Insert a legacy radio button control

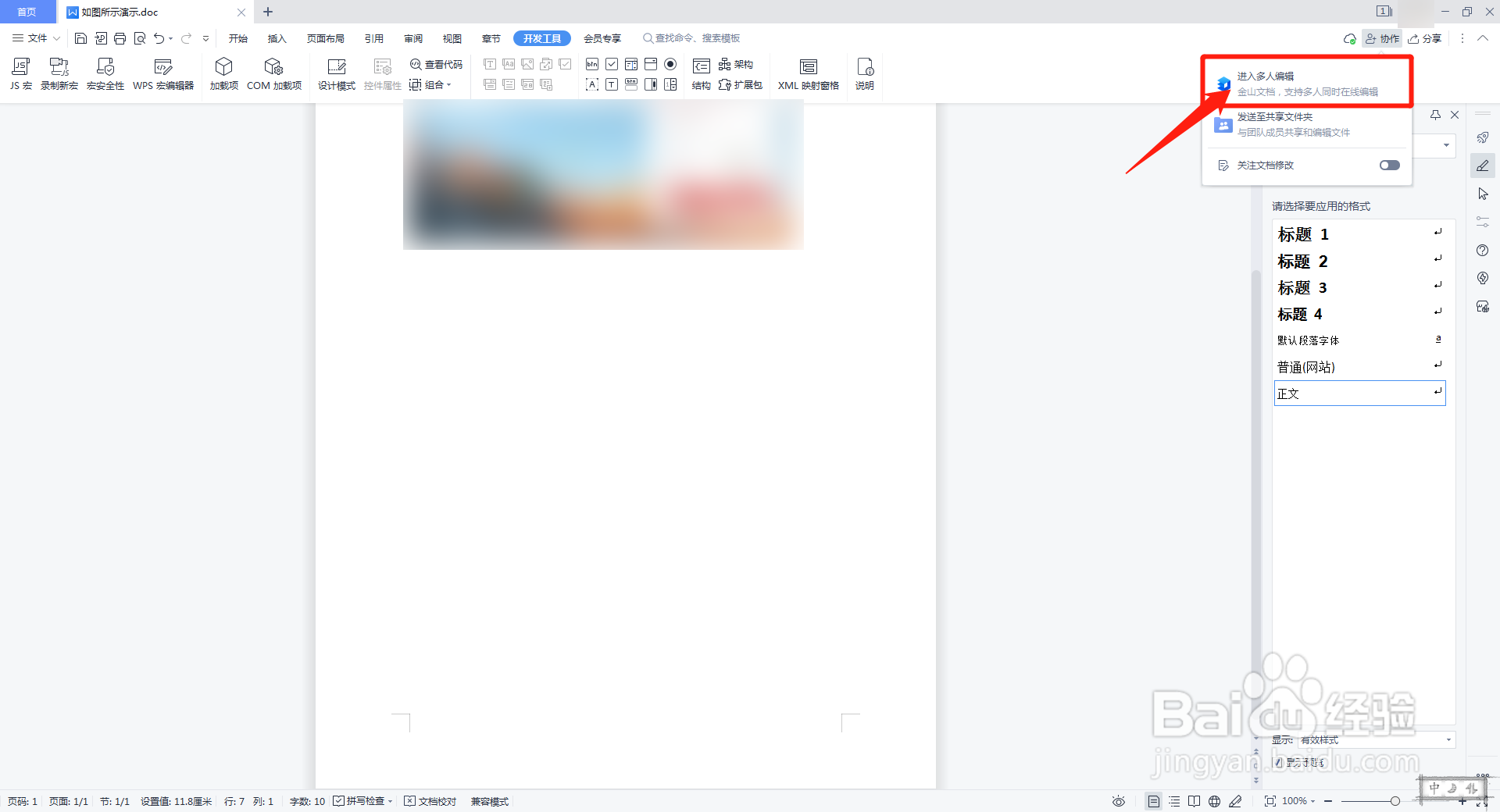pyautogui.click(x=670, y=64)
